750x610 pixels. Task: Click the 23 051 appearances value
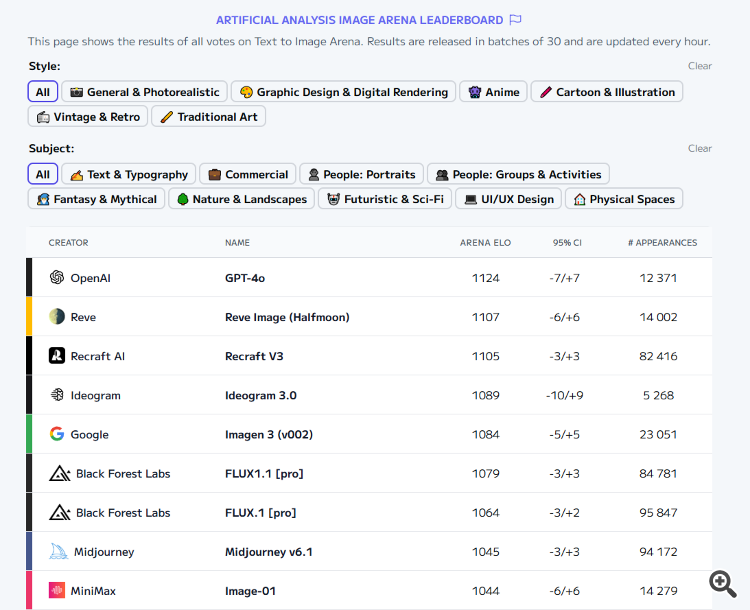click(658, 434)
